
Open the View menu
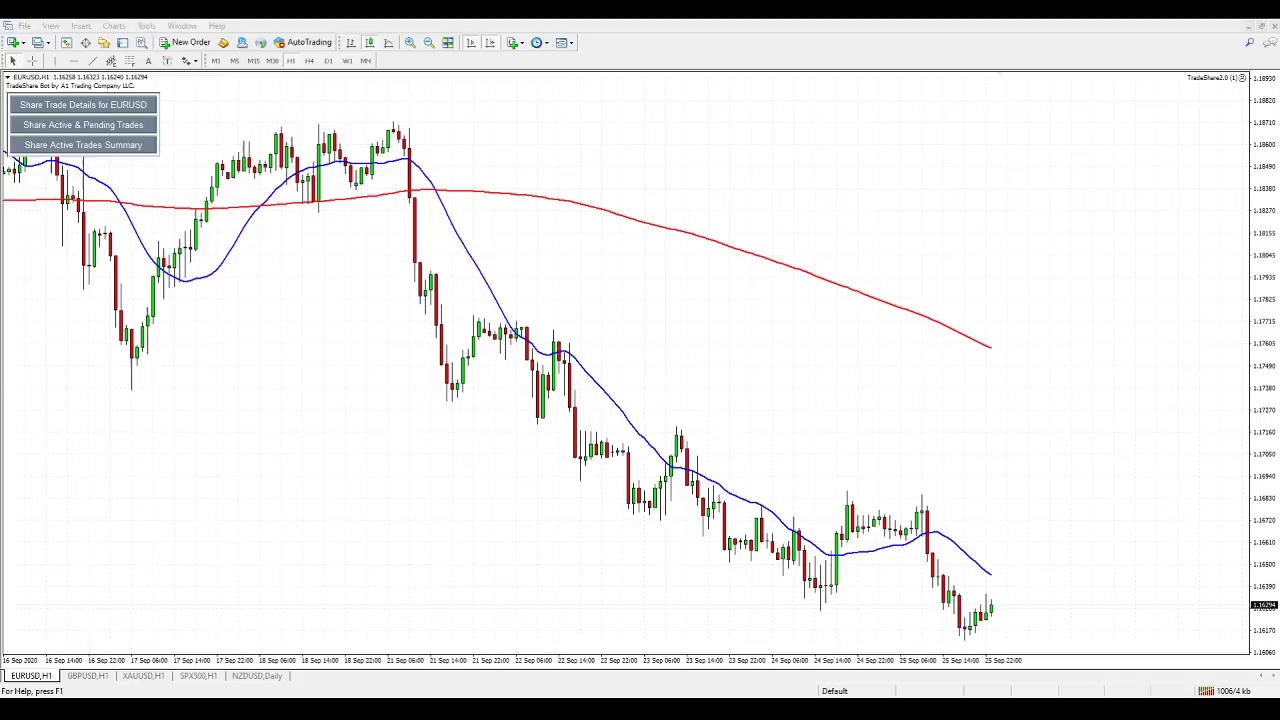(x=50, y=25)
